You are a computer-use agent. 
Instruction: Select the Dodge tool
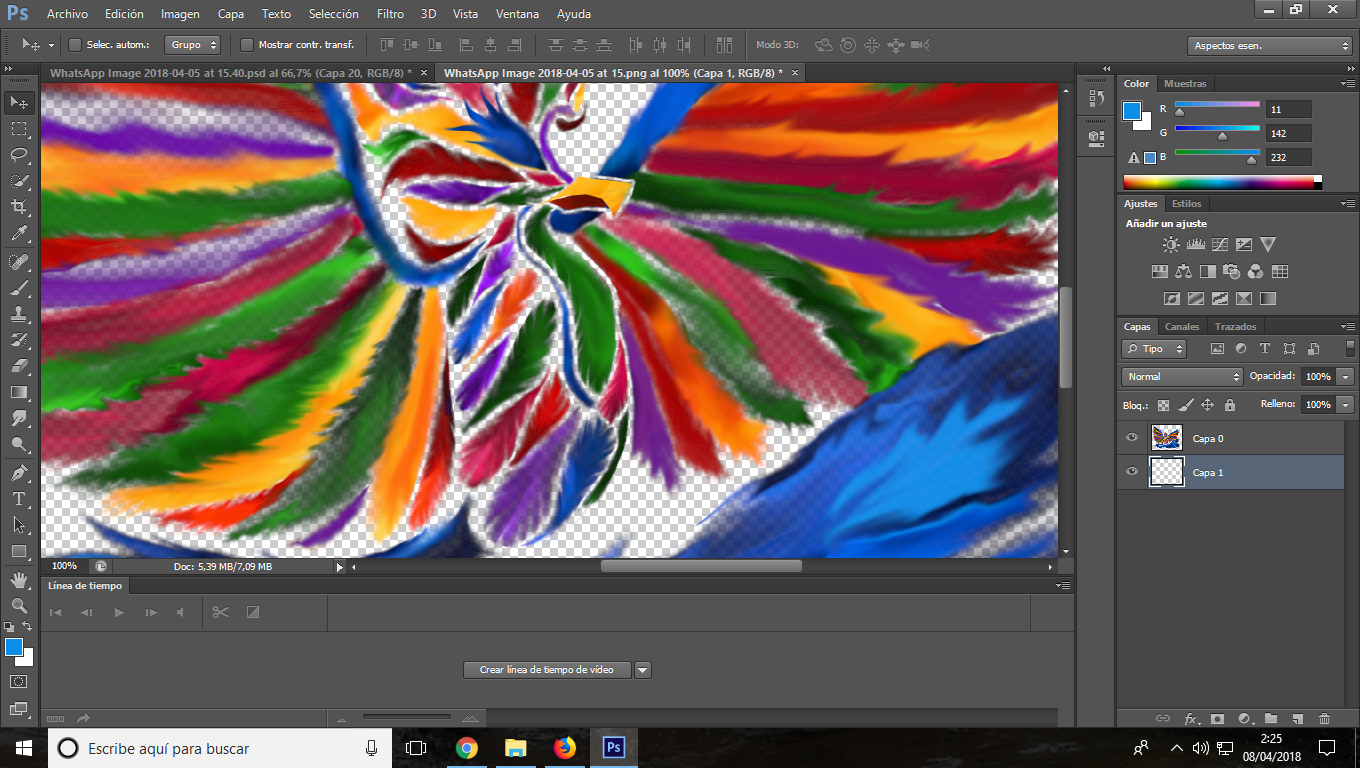click(19, 444)
